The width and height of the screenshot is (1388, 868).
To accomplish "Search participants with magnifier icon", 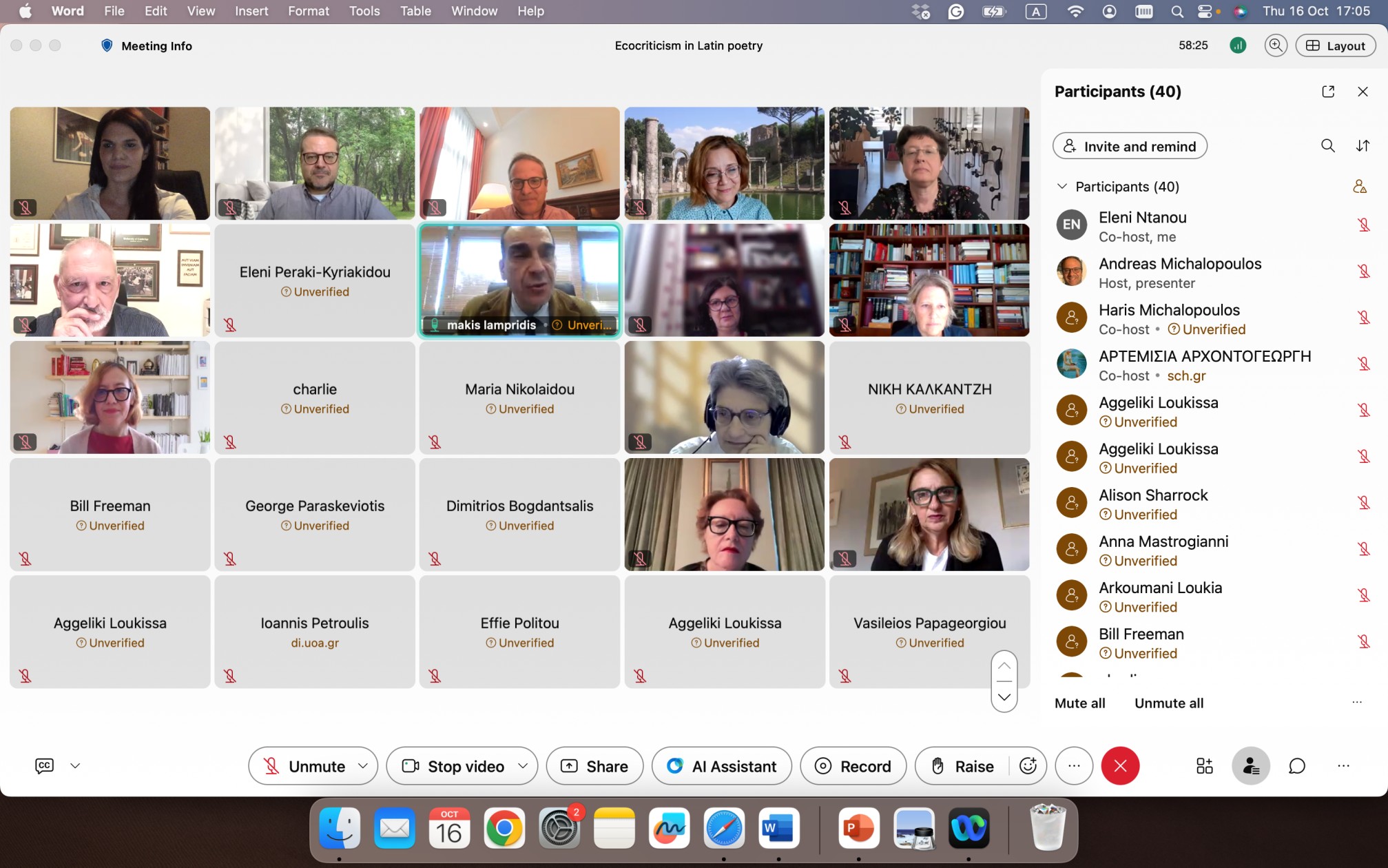I will [1327, 146].
